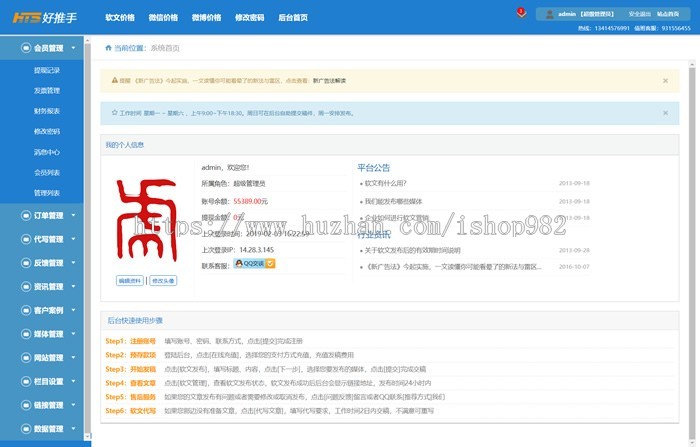Click the sidebar vertical scrollbar
This screenshot has width=700, height=447.
click(87, 238)
